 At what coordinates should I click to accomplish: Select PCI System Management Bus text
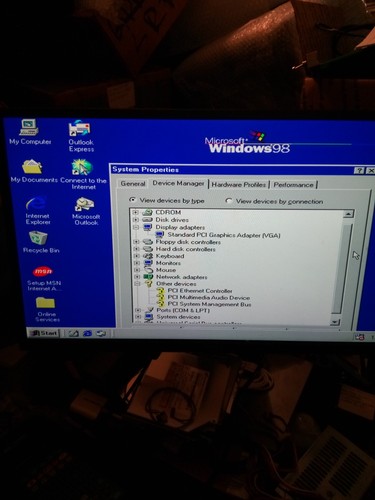(x=209, y=304)
